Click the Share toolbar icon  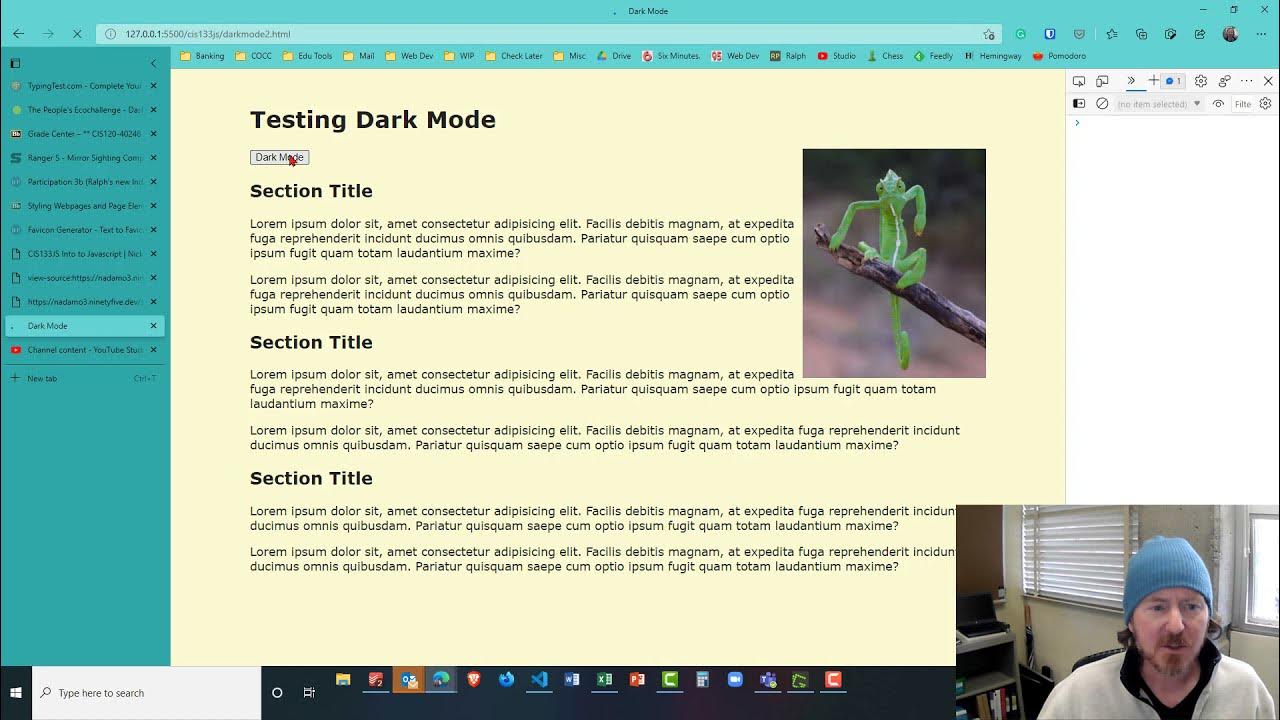[x=1200, y=34]
